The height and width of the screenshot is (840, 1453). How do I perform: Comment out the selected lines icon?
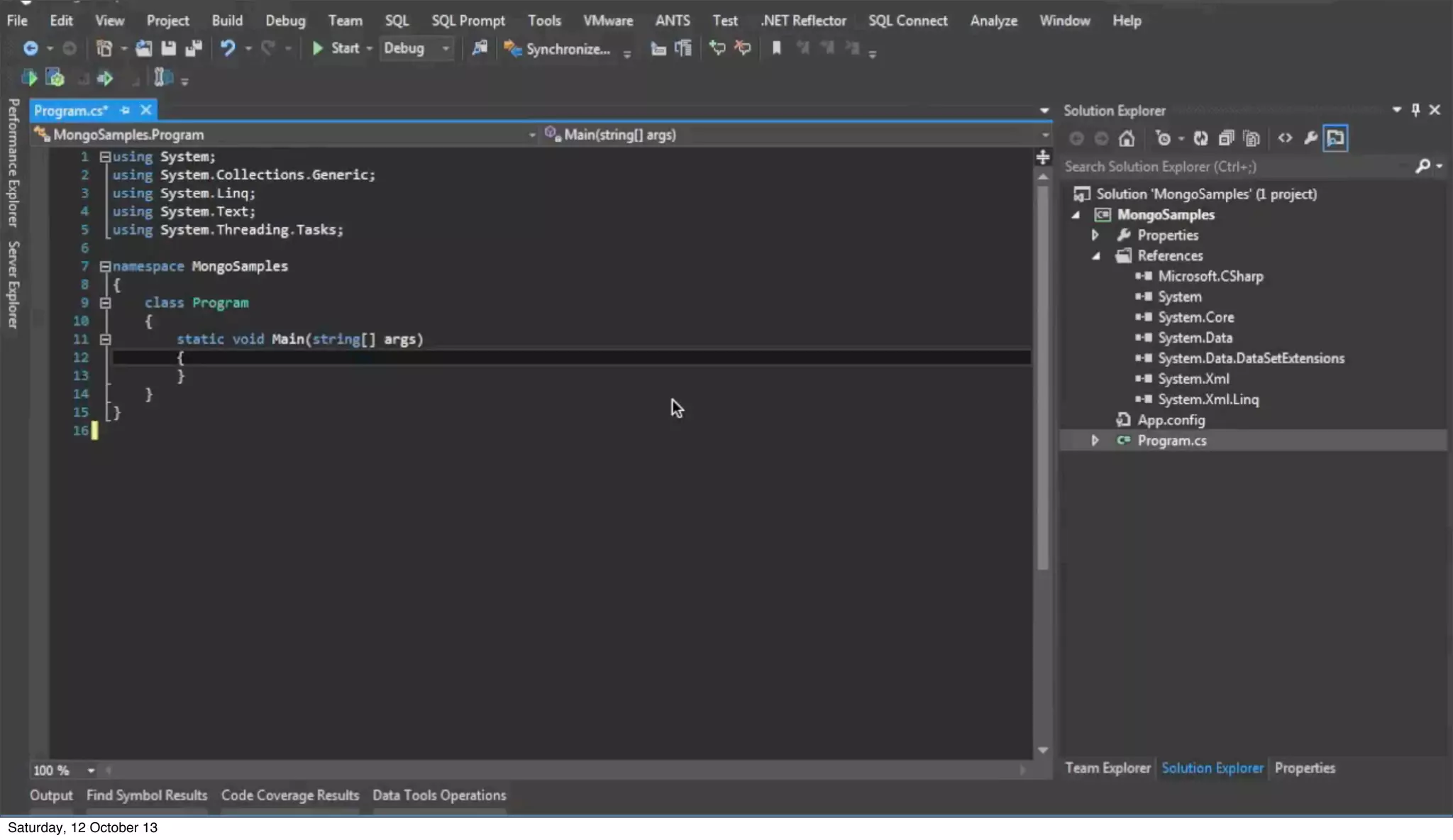(717, 48)
